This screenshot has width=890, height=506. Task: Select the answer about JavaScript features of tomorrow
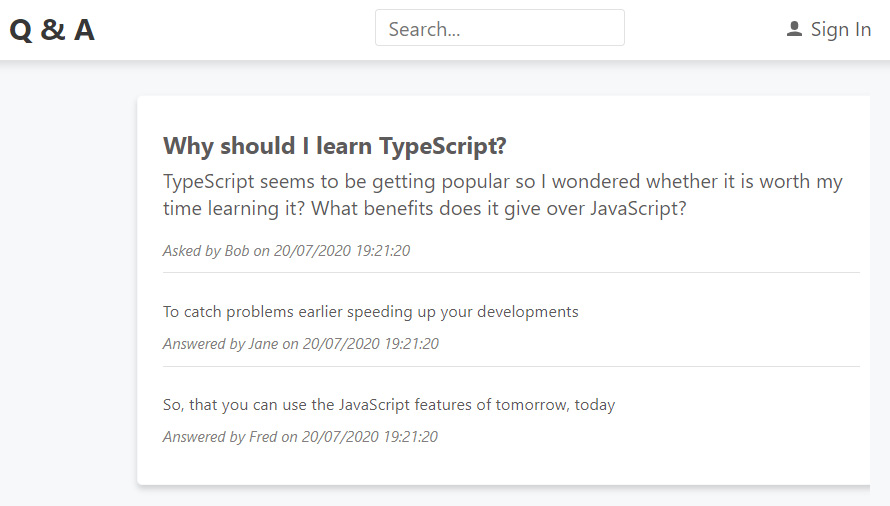click(388, 405)
